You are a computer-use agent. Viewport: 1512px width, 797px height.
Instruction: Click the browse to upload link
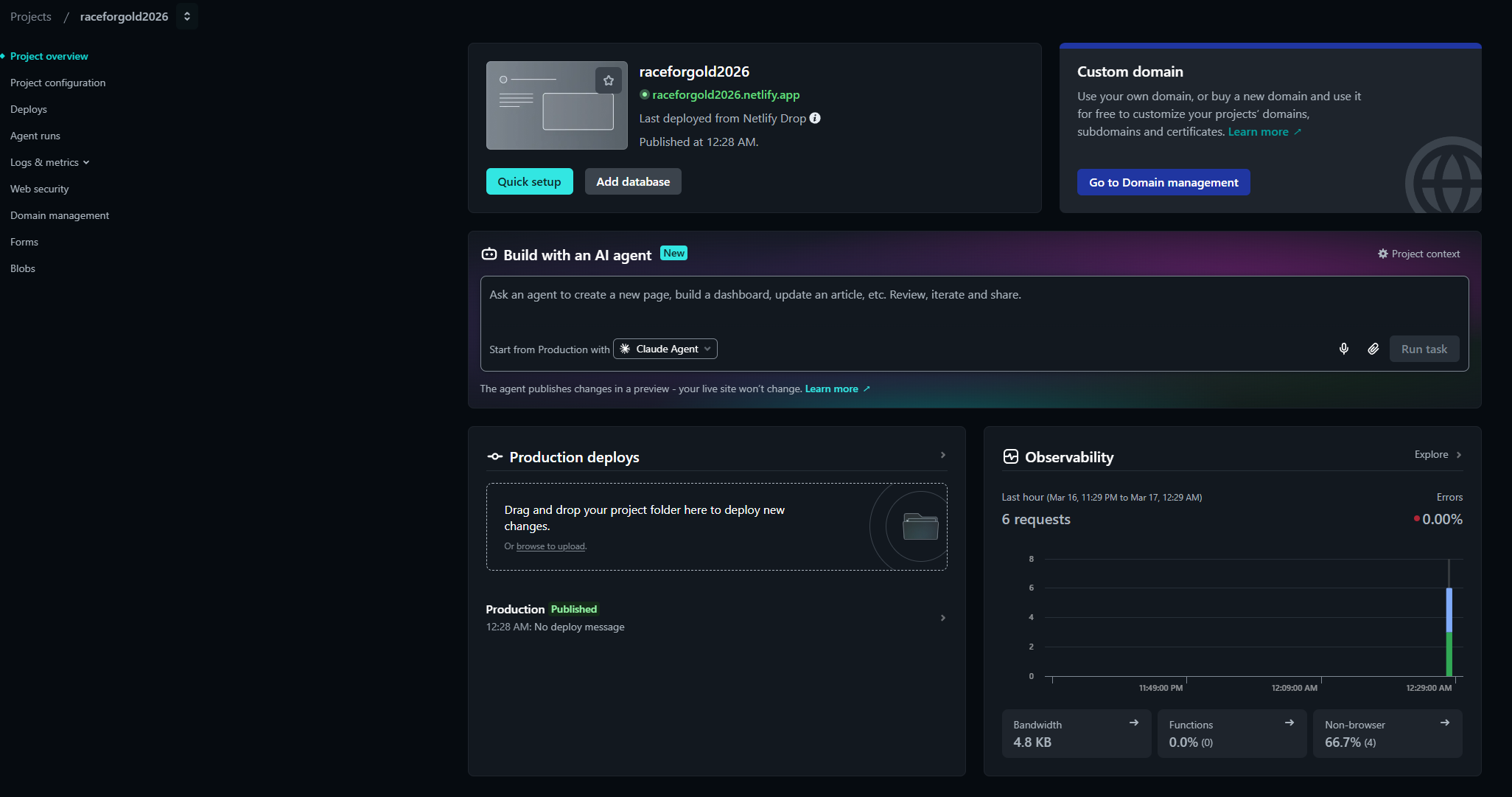pyautogui.click(x=550, y=546)
